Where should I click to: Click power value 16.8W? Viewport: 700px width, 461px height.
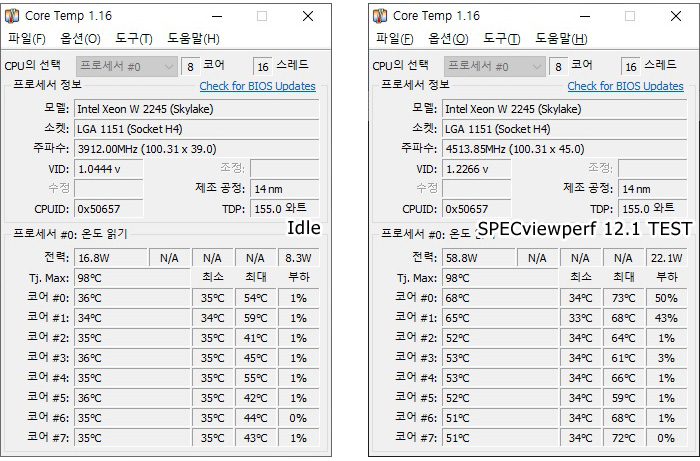pyautogui.click(x=111, y=258)
